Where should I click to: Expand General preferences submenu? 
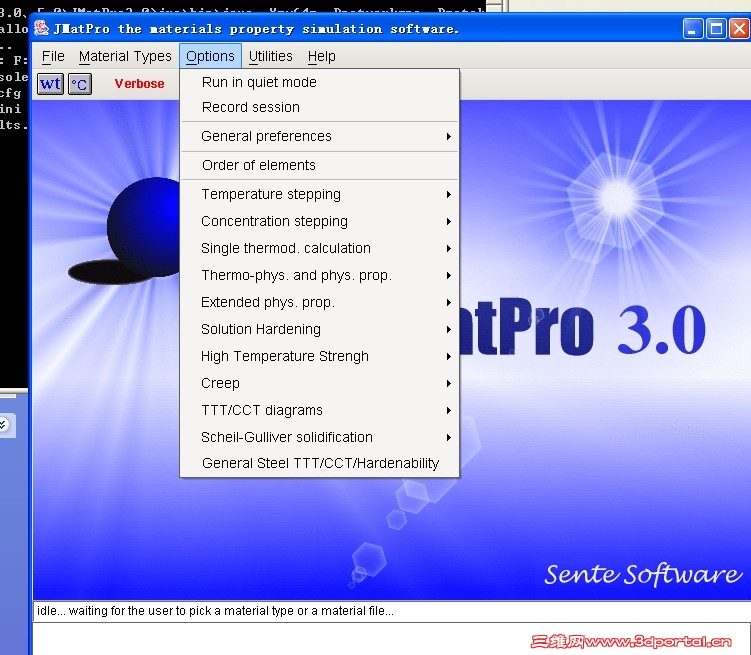click(319, 136)
